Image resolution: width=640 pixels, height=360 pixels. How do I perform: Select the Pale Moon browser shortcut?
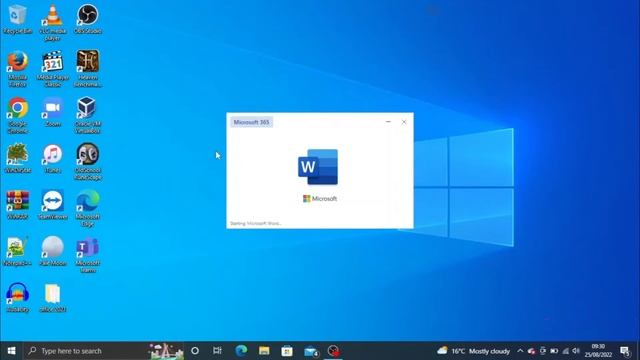53,251
